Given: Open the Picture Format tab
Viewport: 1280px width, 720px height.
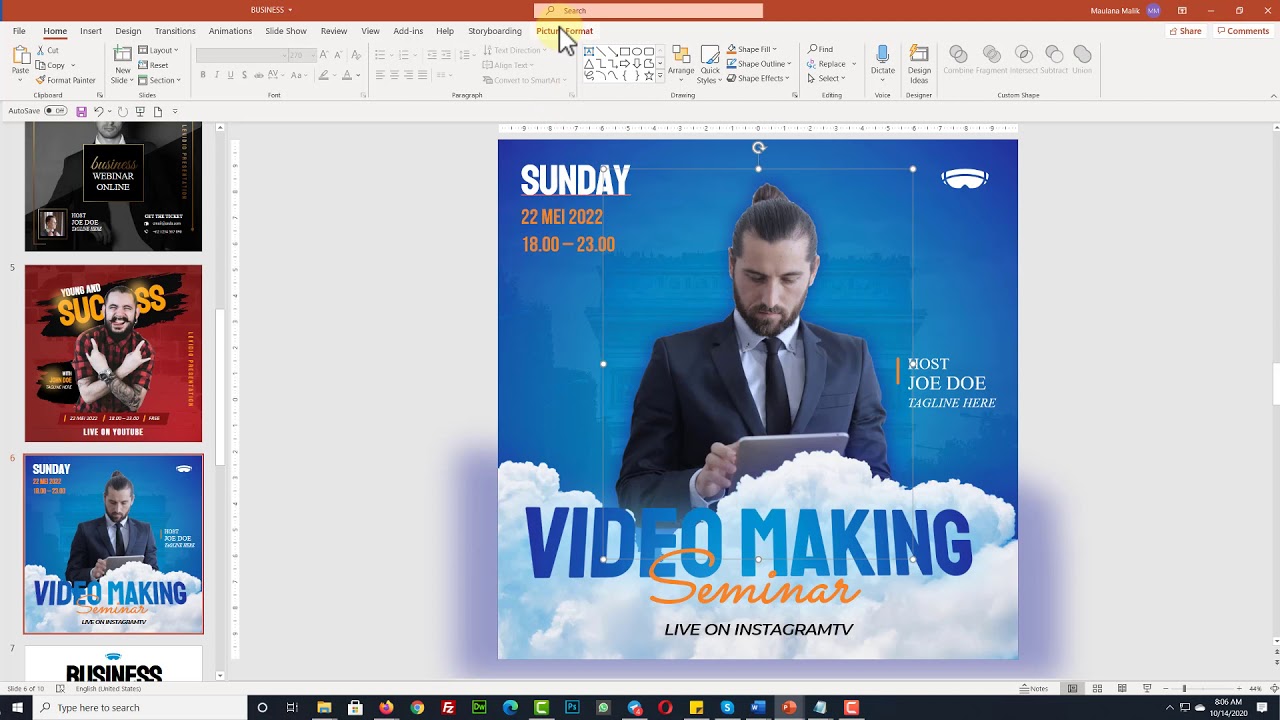Looking at the screenshot, I should click(x=564, y=31).
